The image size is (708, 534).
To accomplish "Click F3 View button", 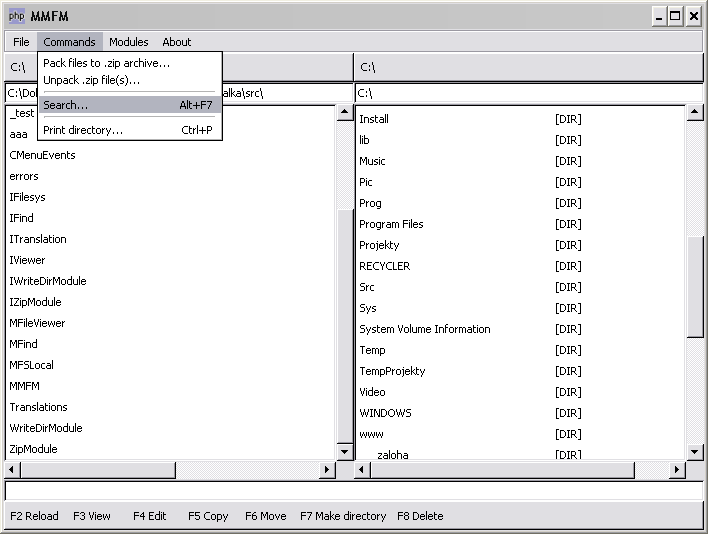I will [92, 516].
